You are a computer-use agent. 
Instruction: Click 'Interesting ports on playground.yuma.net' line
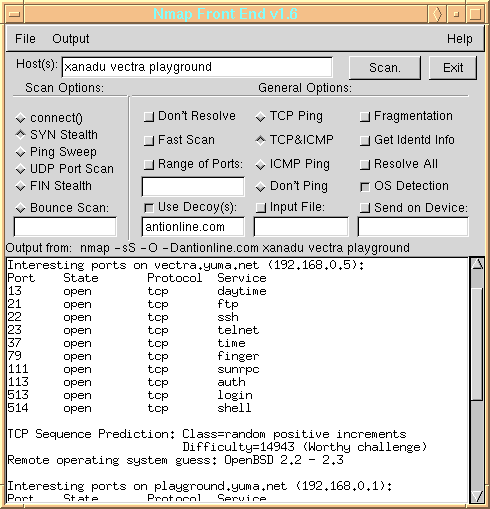pyautogui.click(x=200, y=486)
